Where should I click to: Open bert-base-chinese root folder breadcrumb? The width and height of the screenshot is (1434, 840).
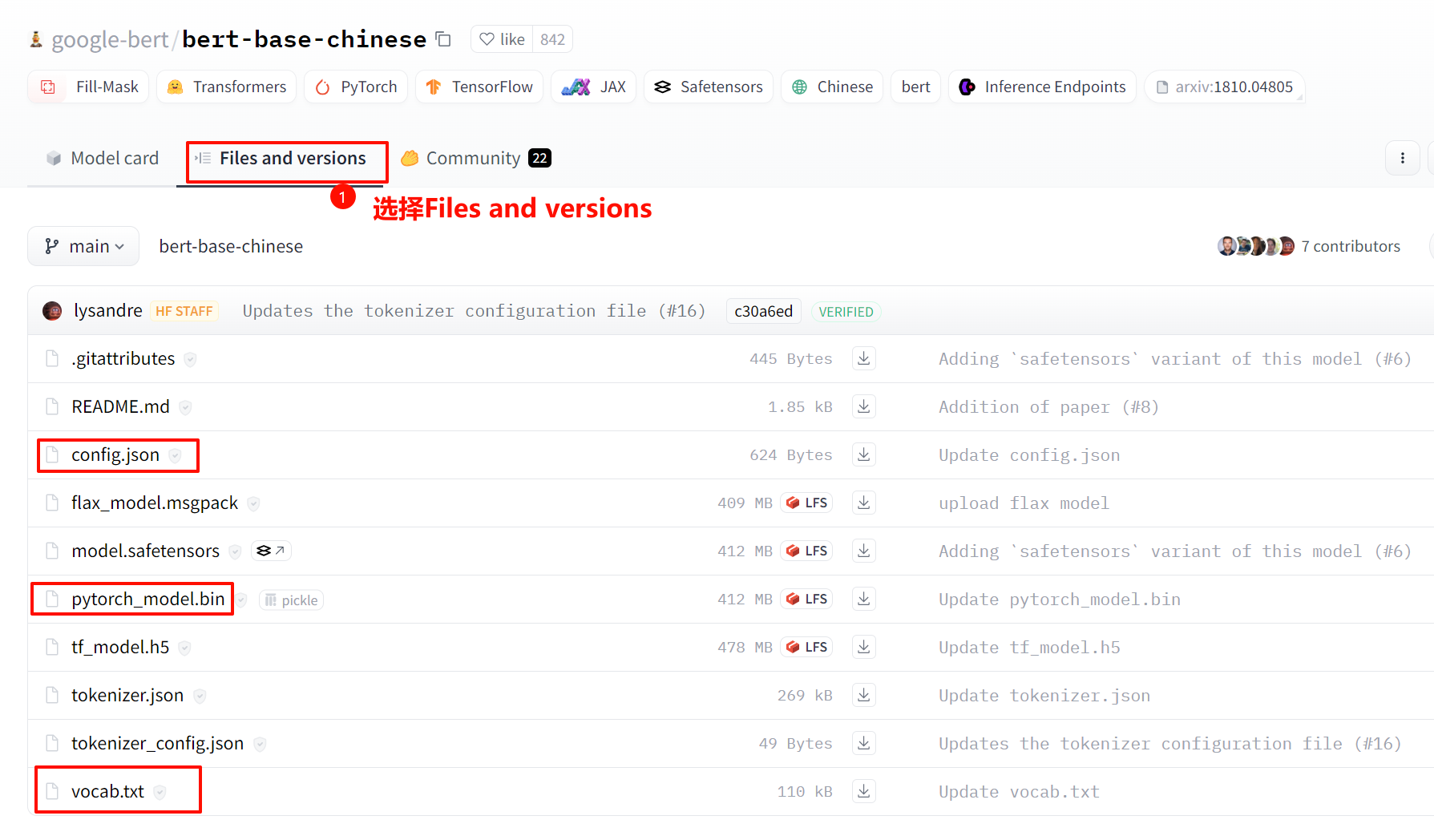[x=231, y=246]
